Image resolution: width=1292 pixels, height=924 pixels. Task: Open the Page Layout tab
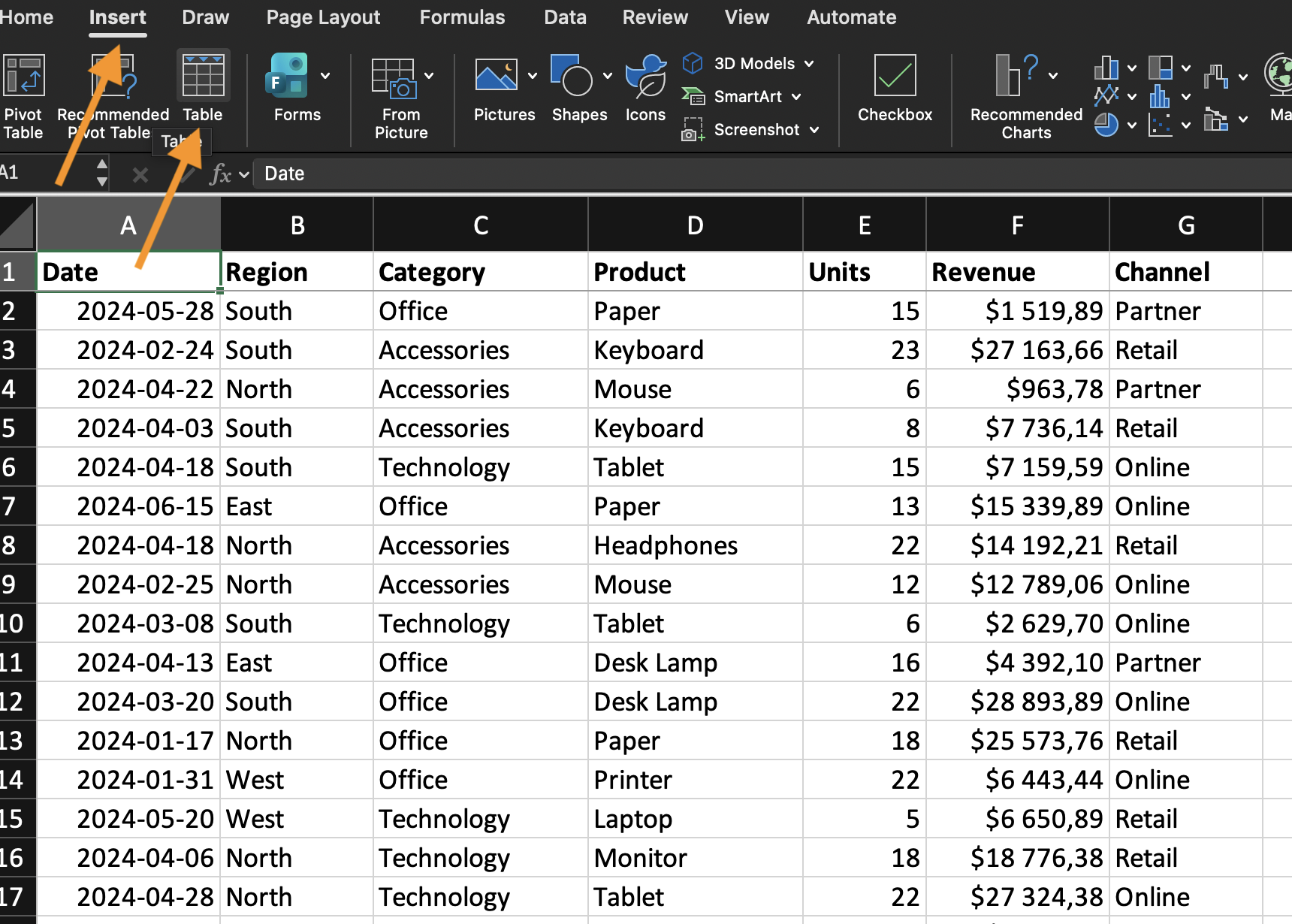coord(323,17)
